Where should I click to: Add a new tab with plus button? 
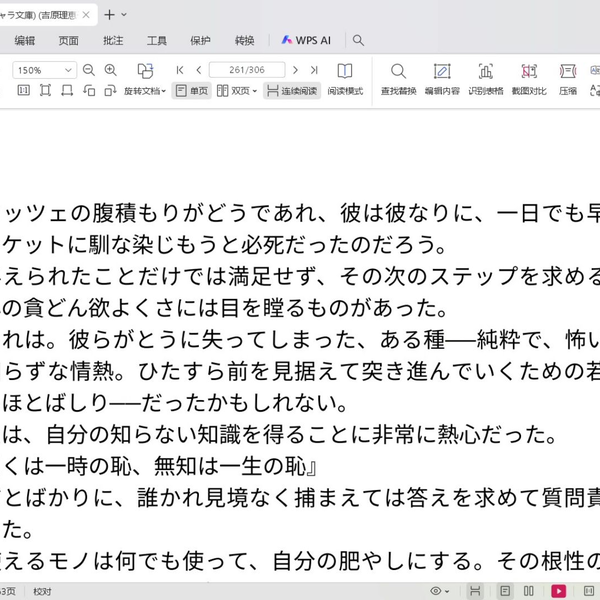[x=109, y=15]
